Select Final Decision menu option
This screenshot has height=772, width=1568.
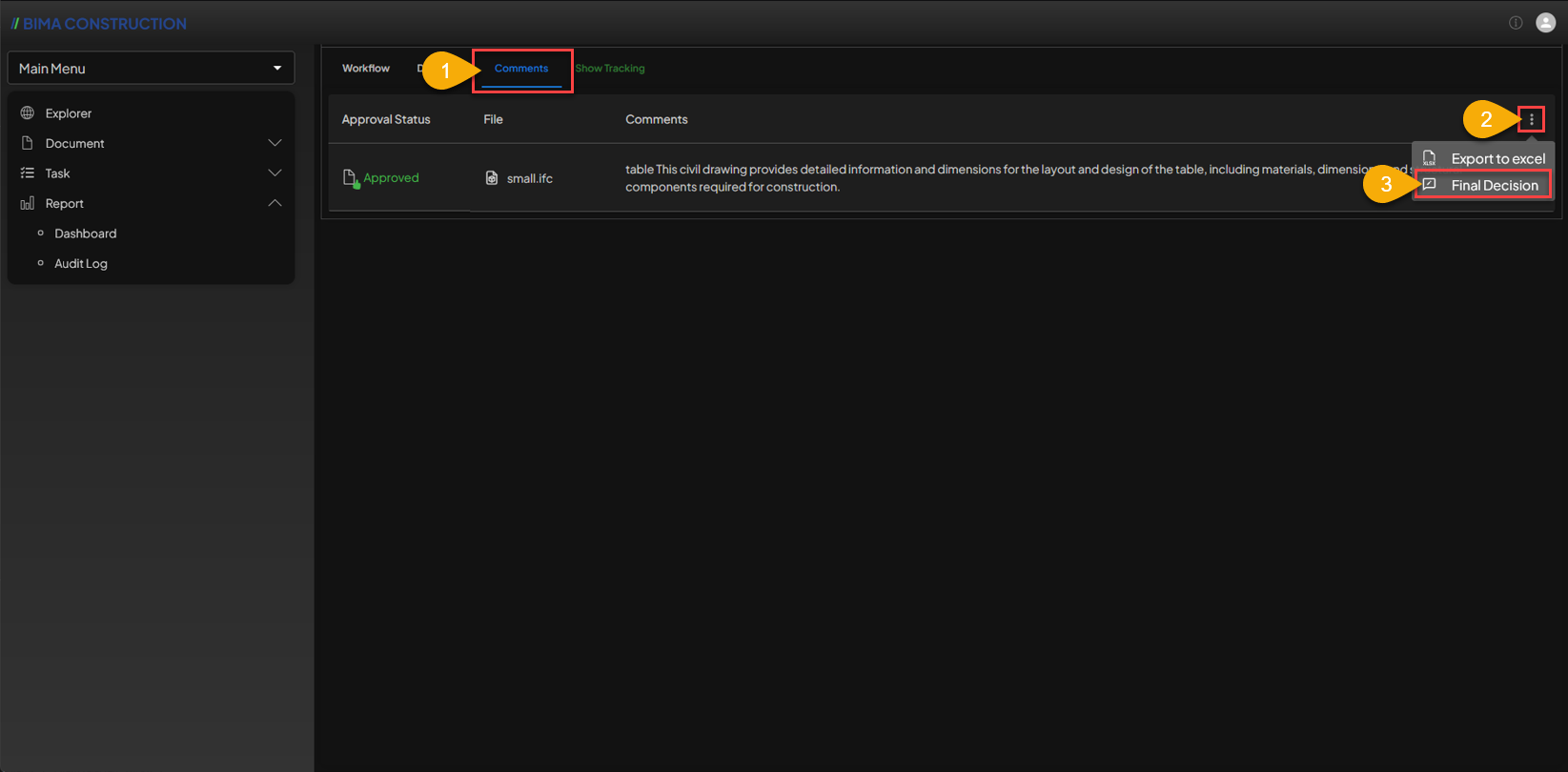tap(1494, 186)
